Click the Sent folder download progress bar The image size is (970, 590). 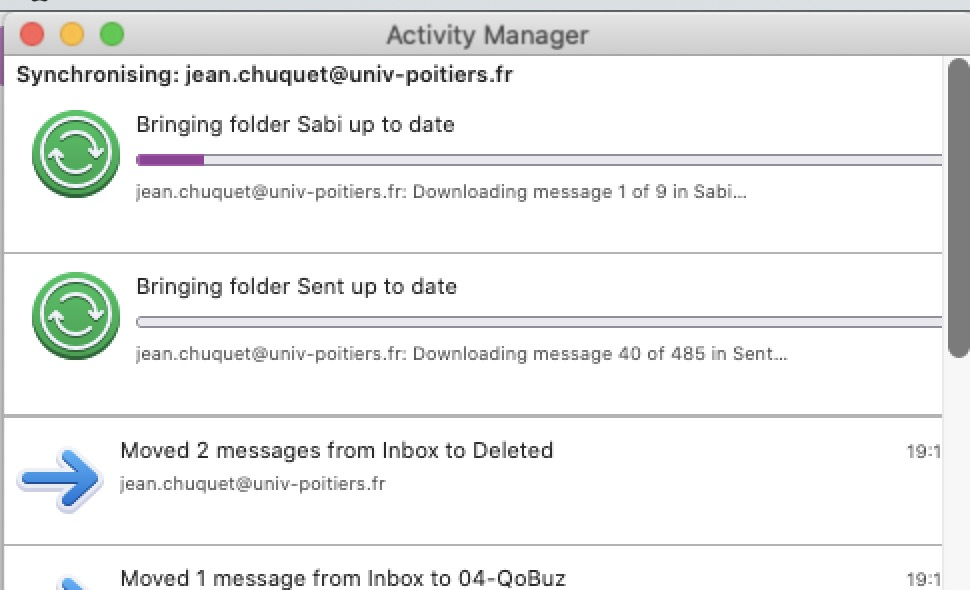tap(538, 322)
